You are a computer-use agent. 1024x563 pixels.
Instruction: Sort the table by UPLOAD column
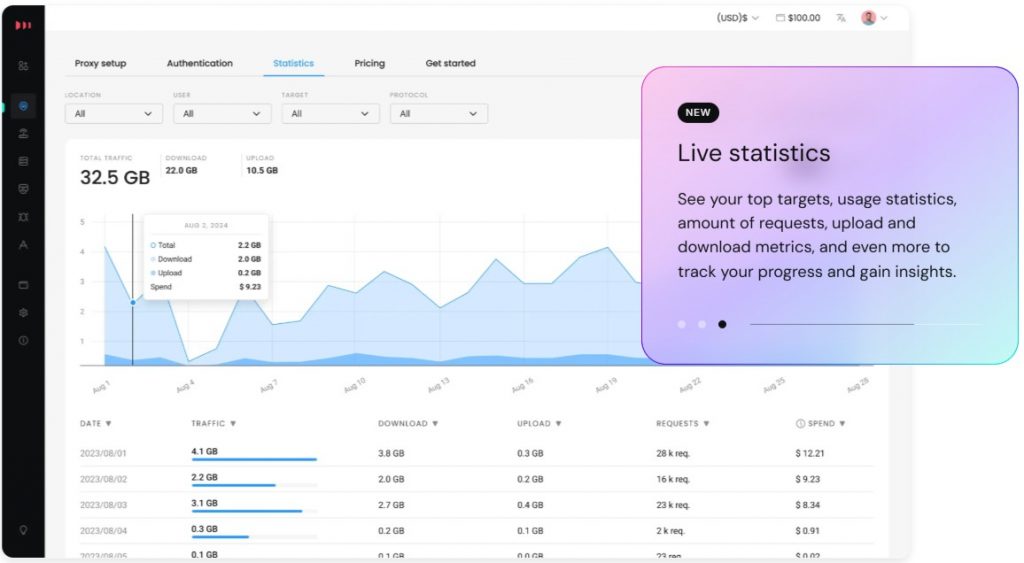point(539,424)
